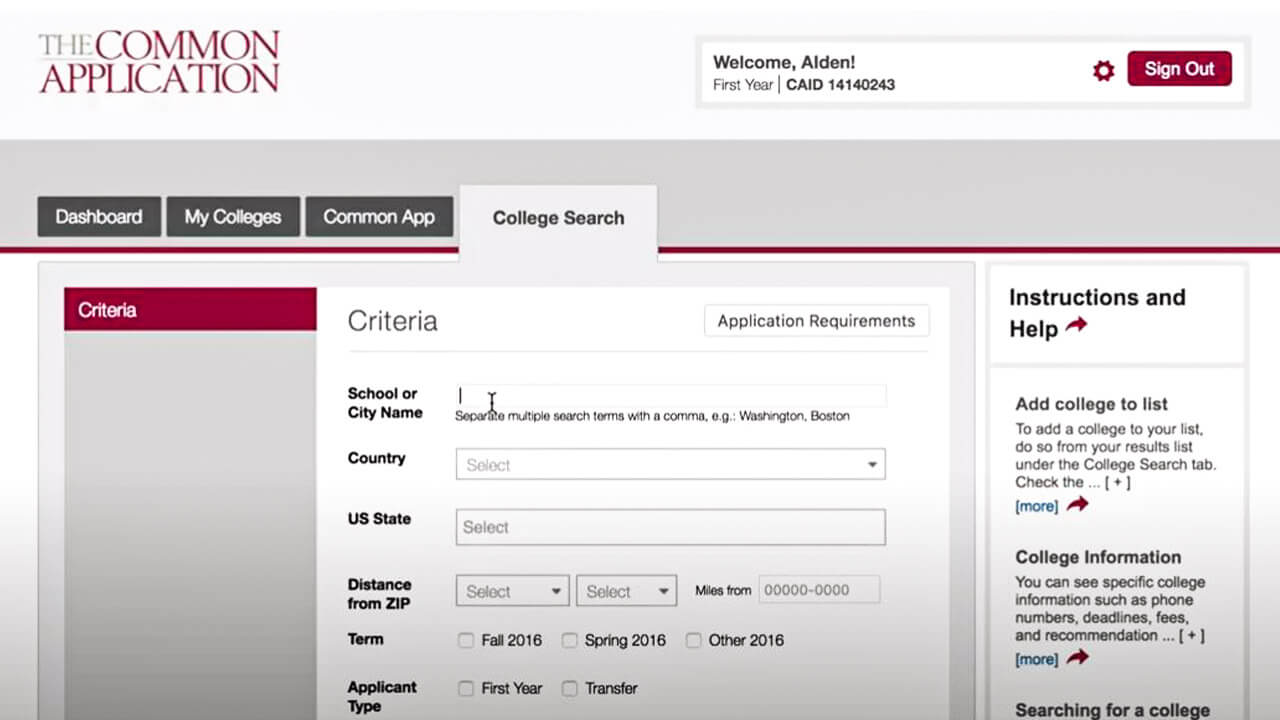
Task: Click arrow icon under College Information
Action: pyautogui.click(x=1077, y=657)
